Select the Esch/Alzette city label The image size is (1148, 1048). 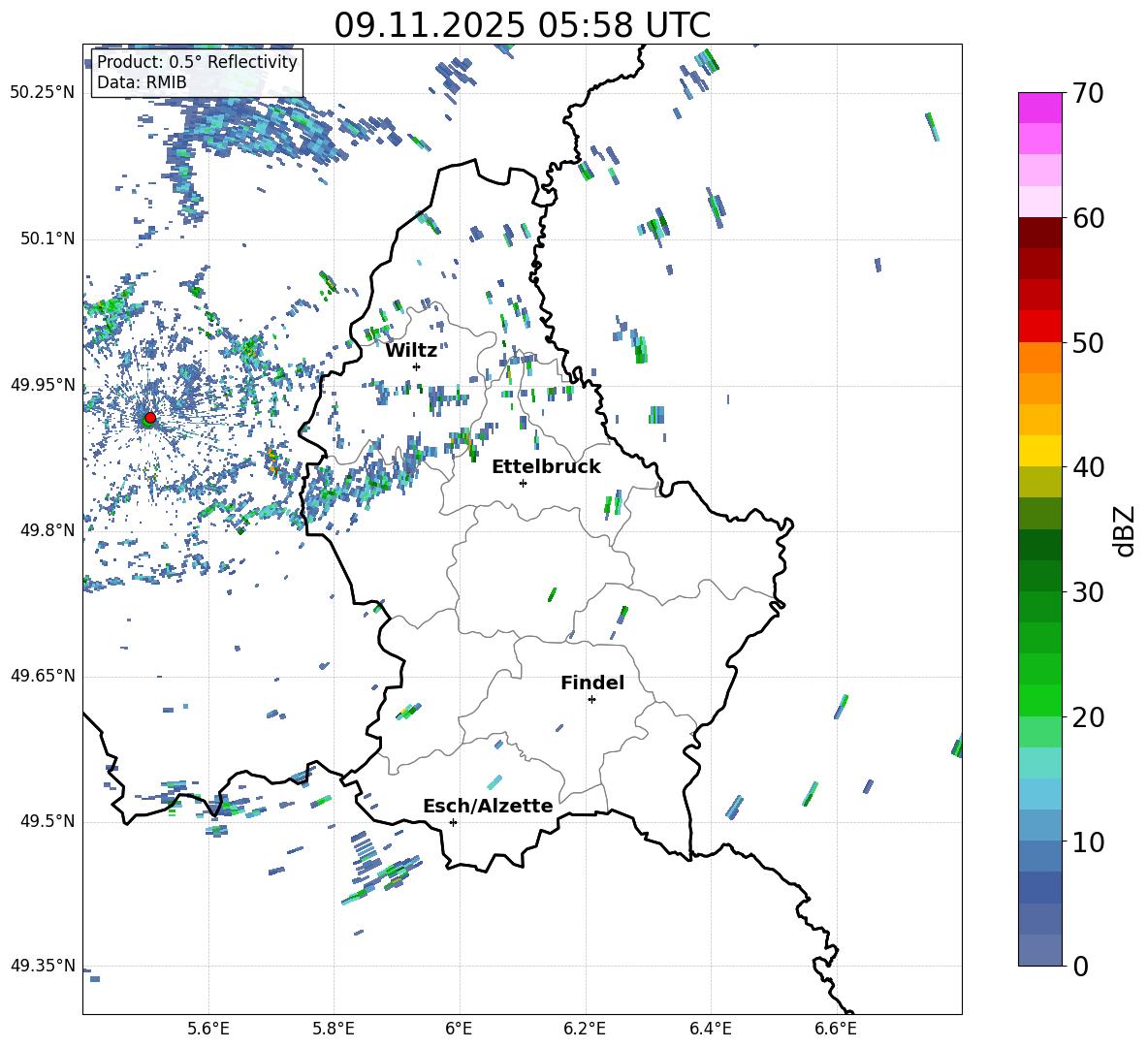click(488, 806)
